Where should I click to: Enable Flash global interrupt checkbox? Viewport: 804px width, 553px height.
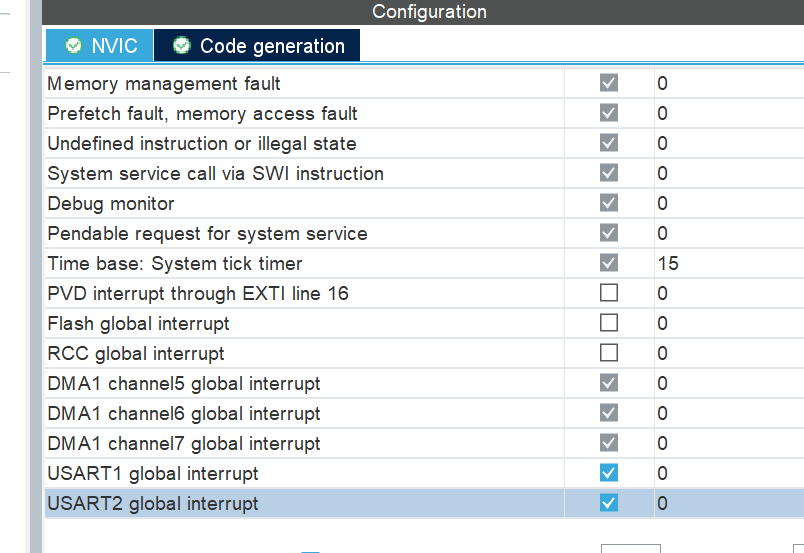[x=608, y=323]
